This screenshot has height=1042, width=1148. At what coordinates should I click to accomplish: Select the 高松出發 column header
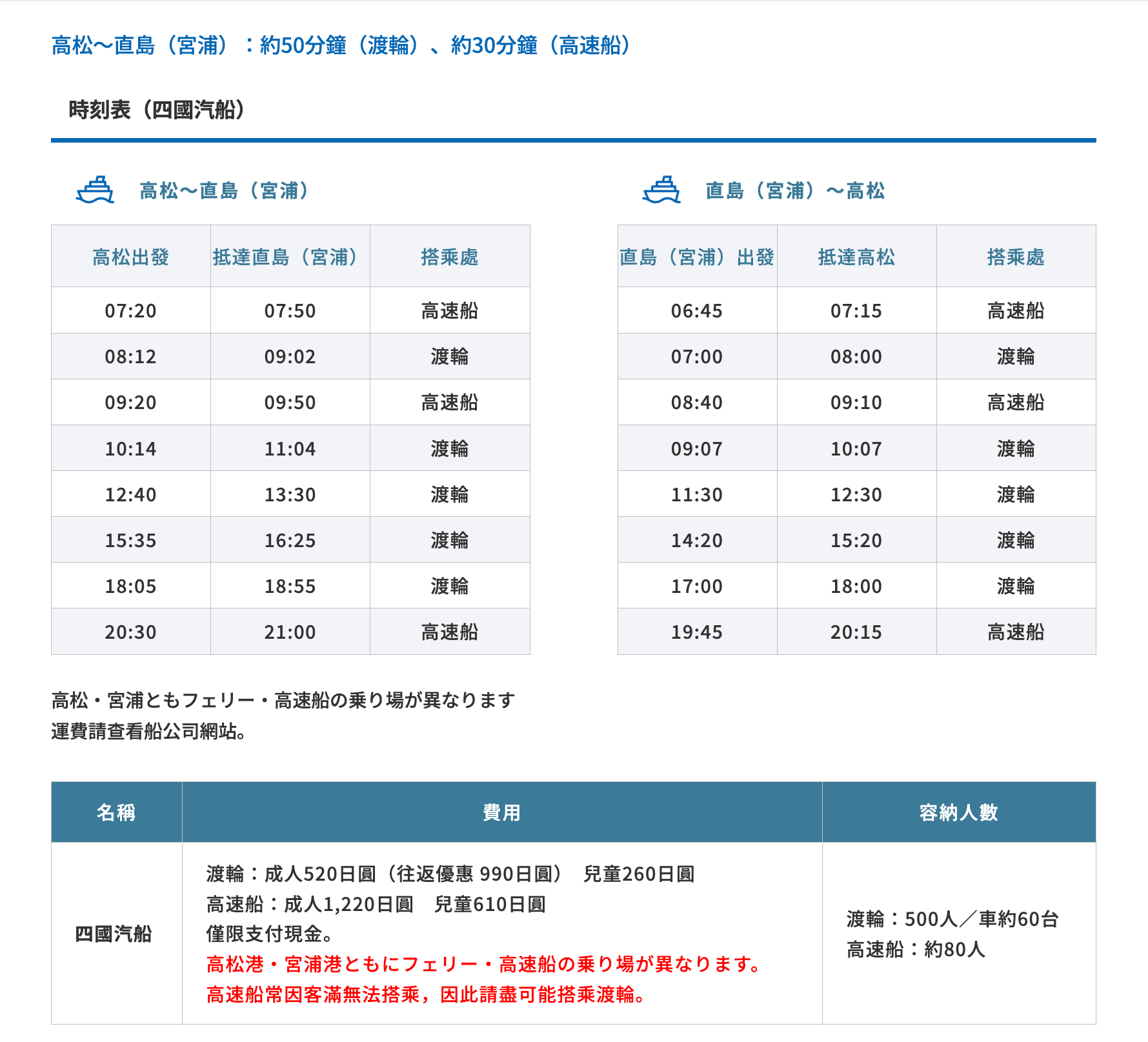pos(130,257)
